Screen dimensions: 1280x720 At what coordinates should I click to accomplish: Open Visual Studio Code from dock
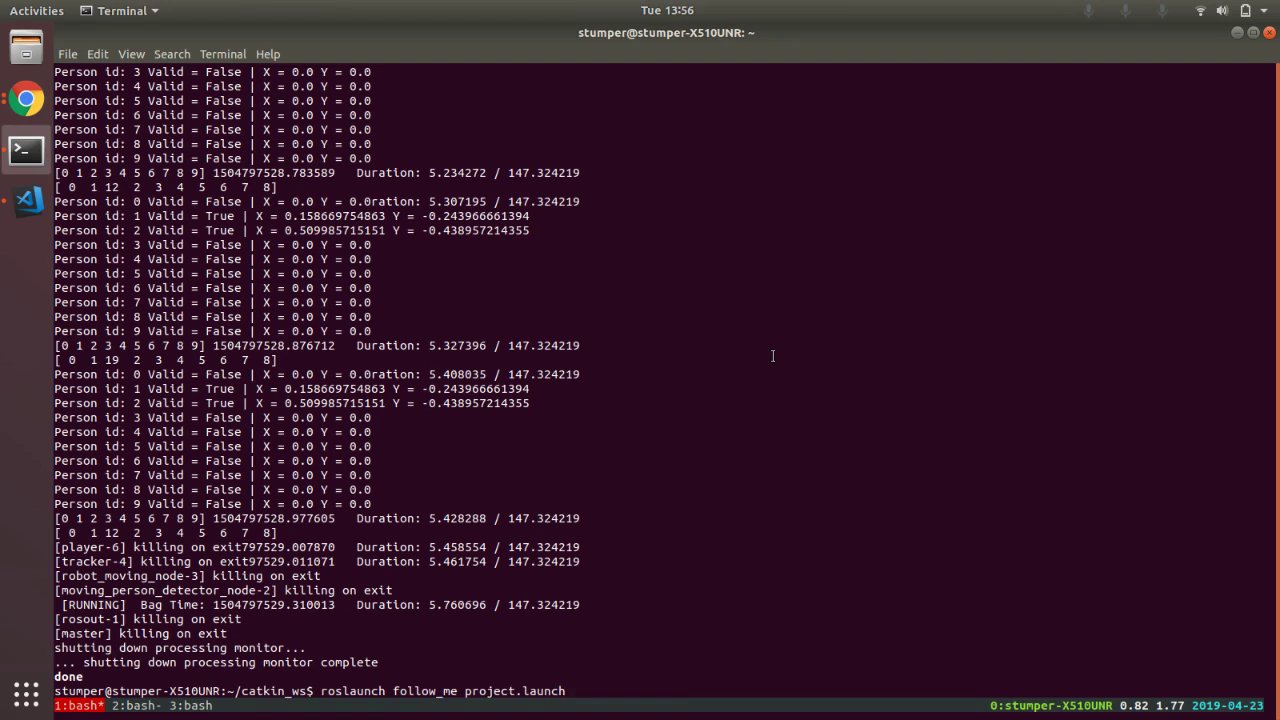[26, 200]
